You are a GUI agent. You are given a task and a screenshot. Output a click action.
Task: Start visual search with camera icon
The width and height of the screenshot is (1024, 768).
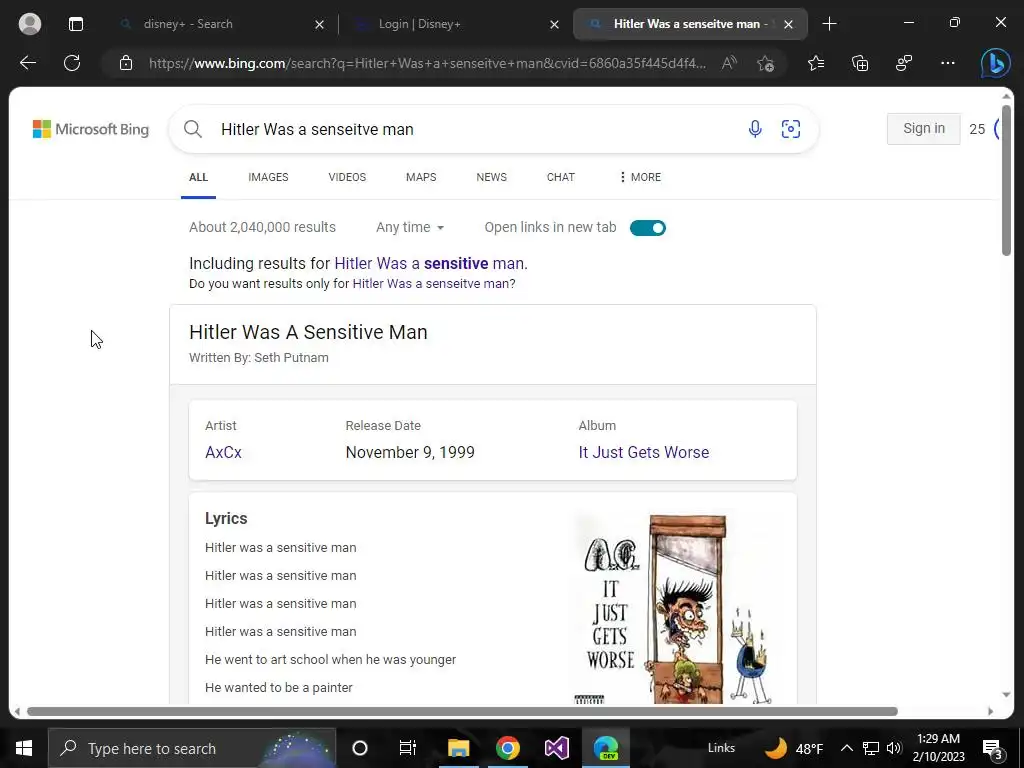tap(791, 129)
